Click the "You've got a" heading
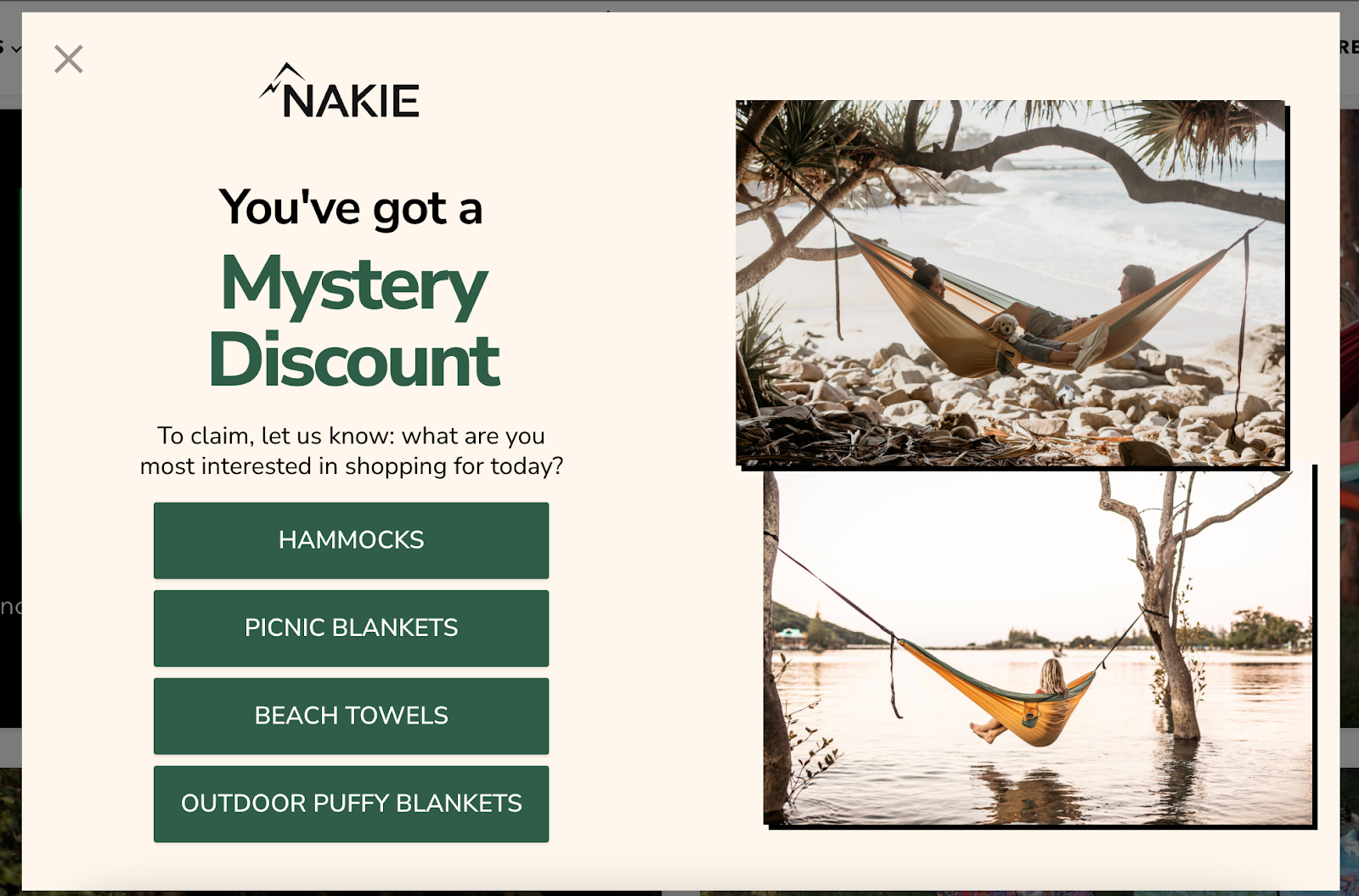Screen dimensions: 1359x896 click(351, 208)
